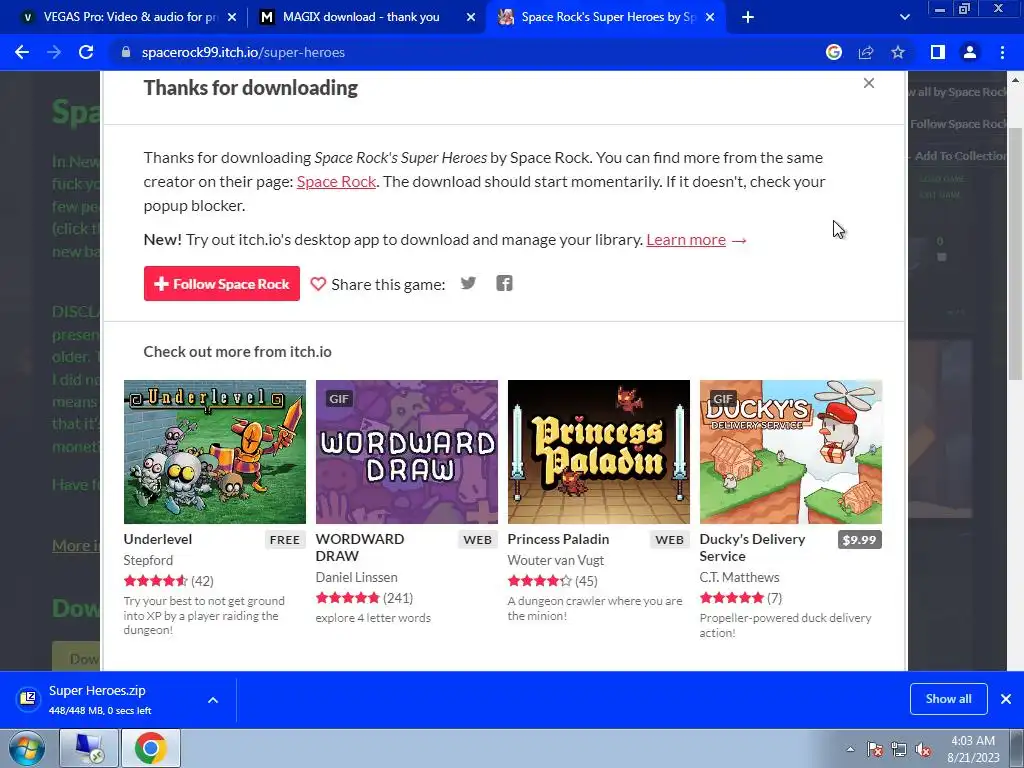Open the Space Rock creator link
The width and height of the screenshot is (1024, 768).
tap(336, 182)
